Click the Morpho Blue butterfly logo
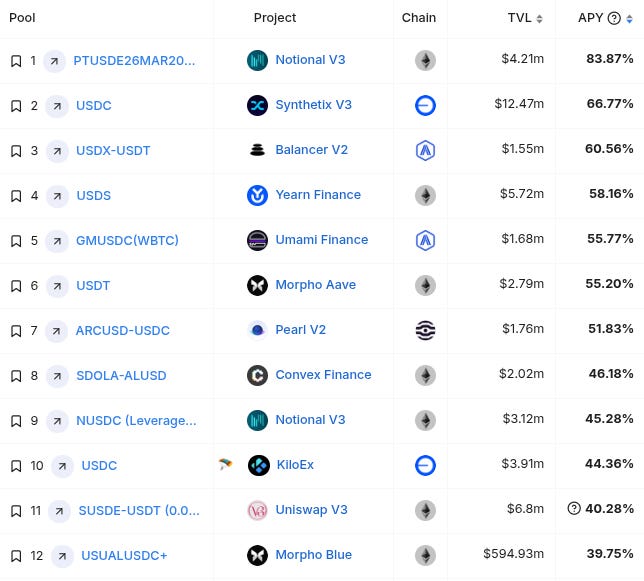The image size is (644, 581). tap(258, 555)
